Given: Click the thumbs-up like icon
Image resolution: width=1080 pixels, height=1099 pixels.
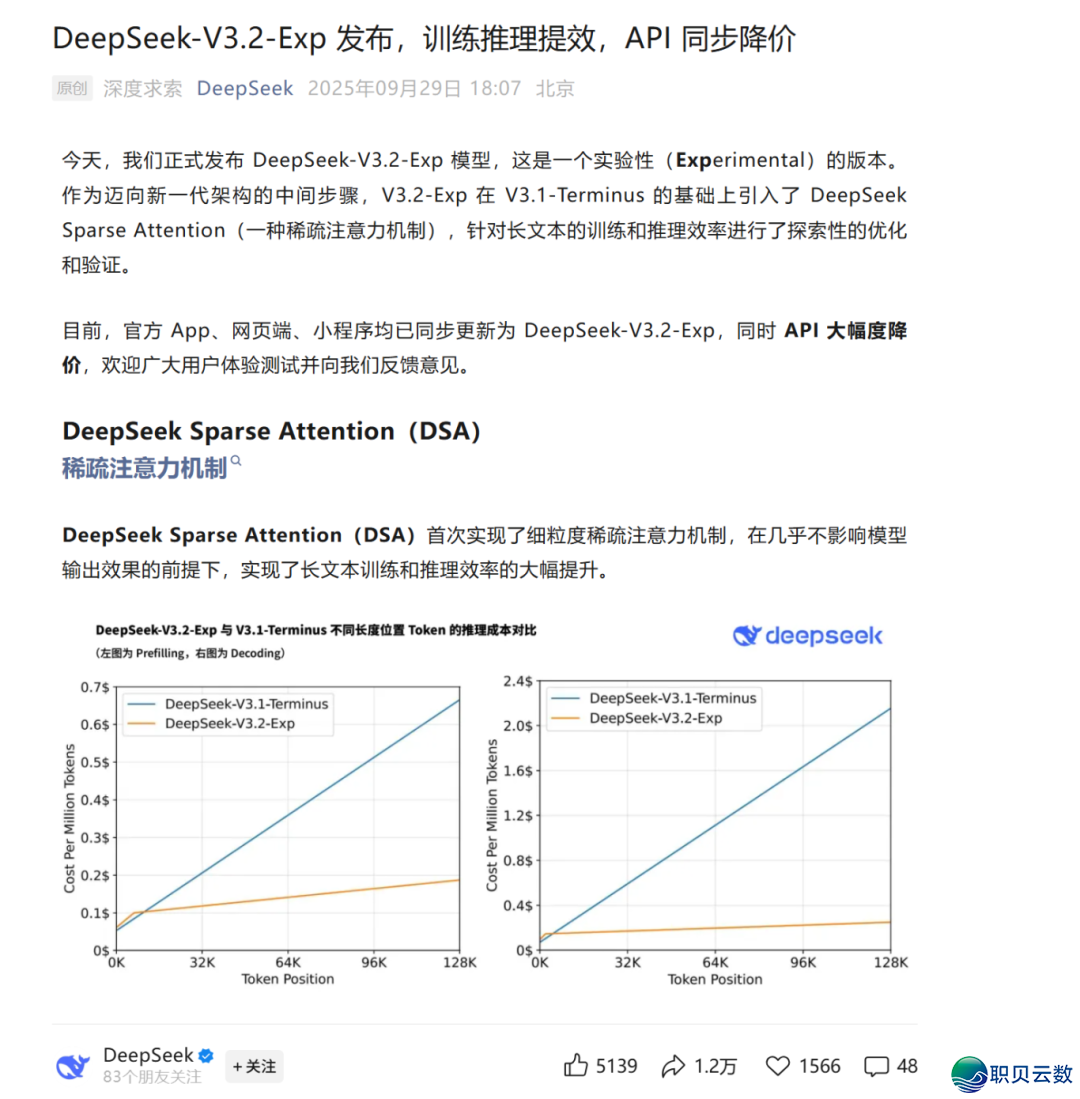Looking at the screenshot, I should (575, 1066).
